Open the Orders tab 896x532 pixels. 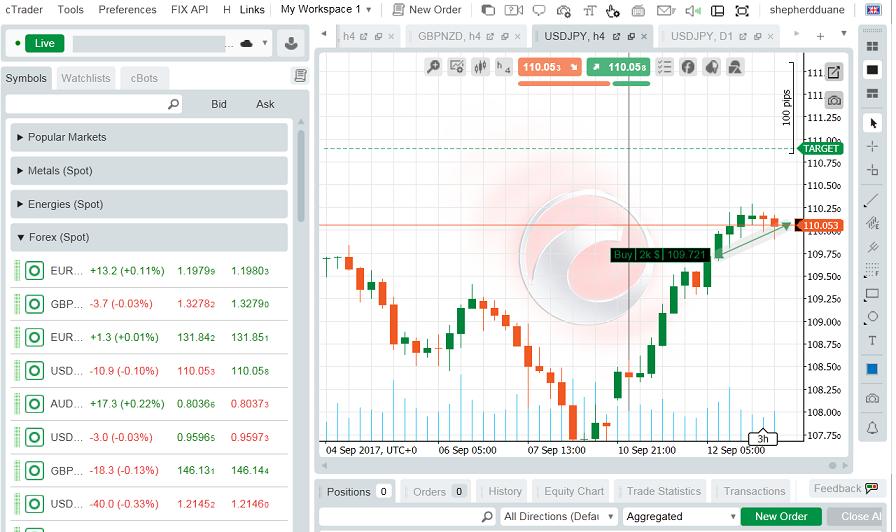(x=437, y=491)
